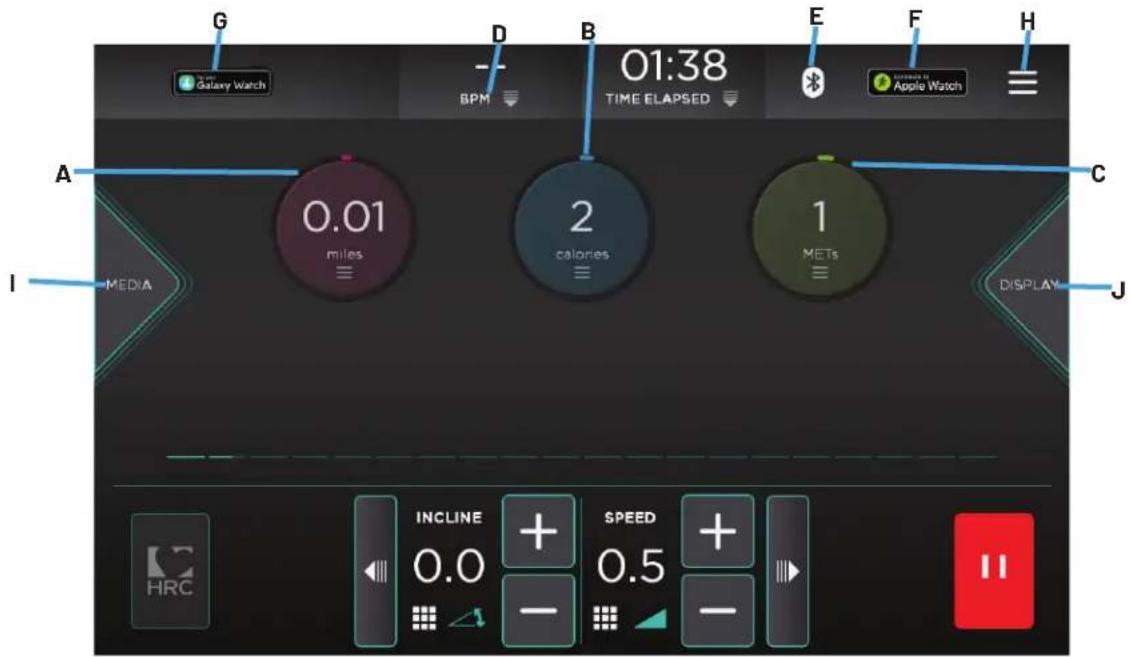Open the incline keypad grid icon

[x=424, y=618]
